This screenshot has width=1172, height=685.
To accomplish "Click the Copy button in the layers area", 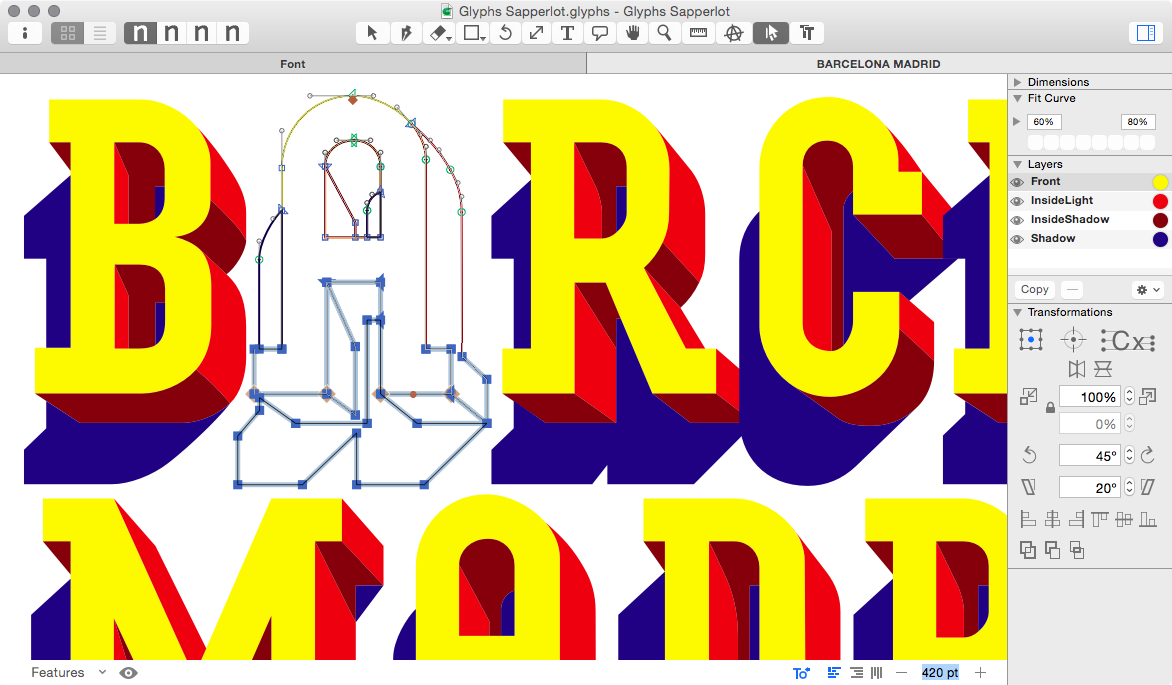I will [x=1034, y=289].
